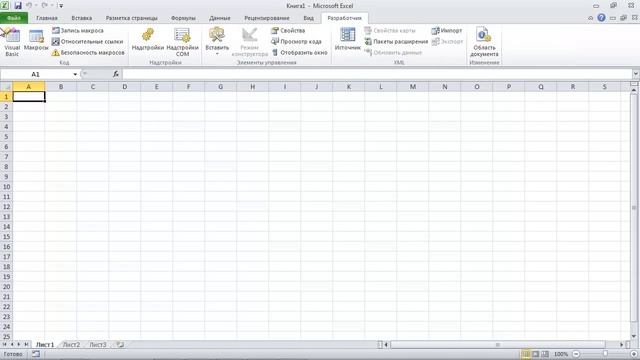Save workbook from quick access toolbar
This screenshot has height=360, width=640.
click(18, 6)
